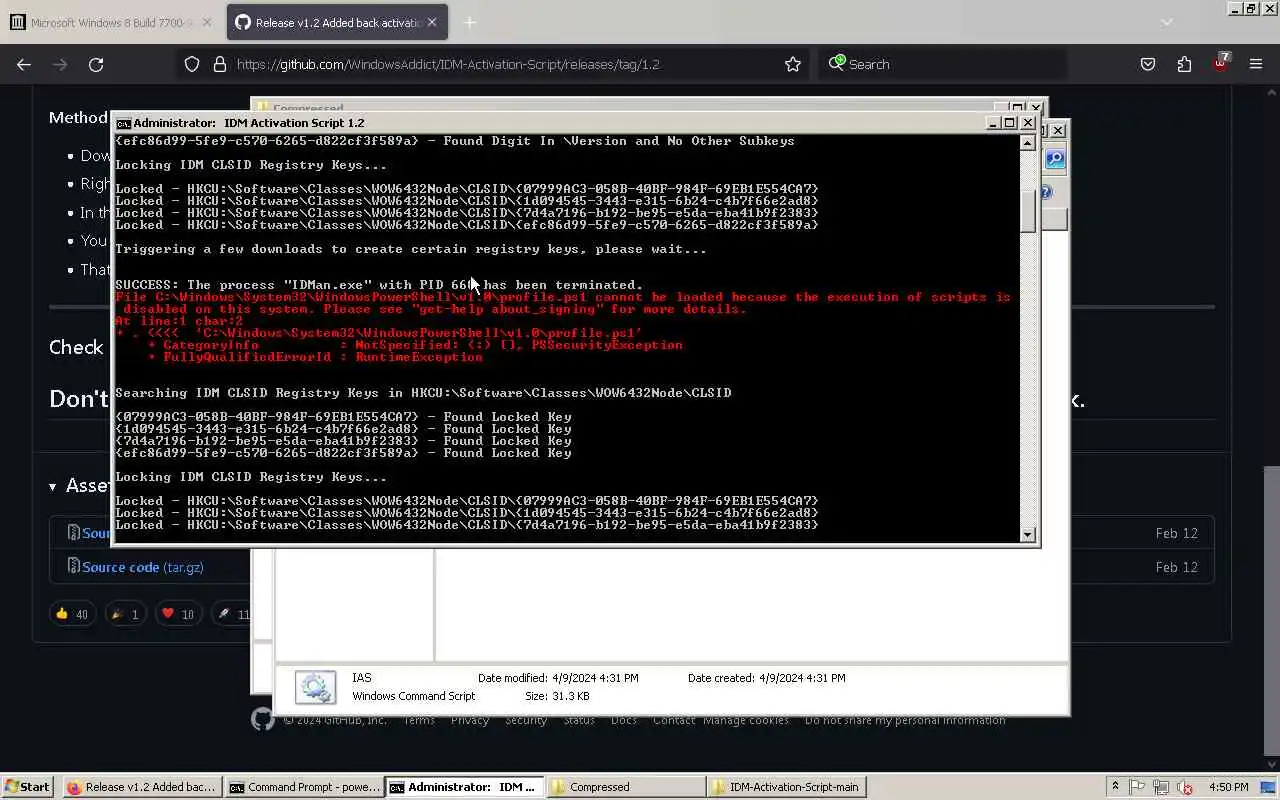This screenshot has width=1280, height=800.
Task: Click the 'Windows Command Script' file type text
Action: [414, 696]
